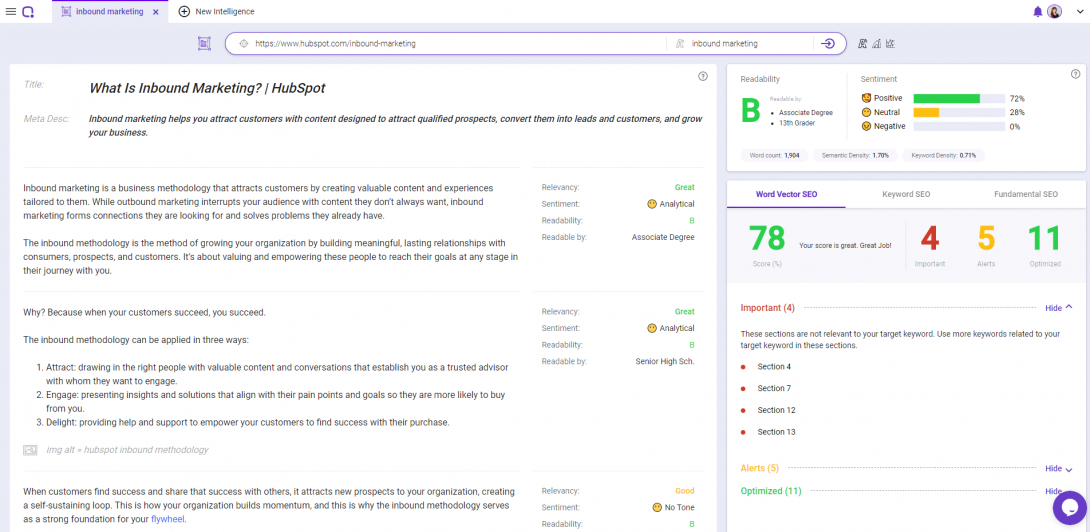1090x532 pixels.
Task: Toggle the Optimized (11) section Hide control
Action: 1054,491
